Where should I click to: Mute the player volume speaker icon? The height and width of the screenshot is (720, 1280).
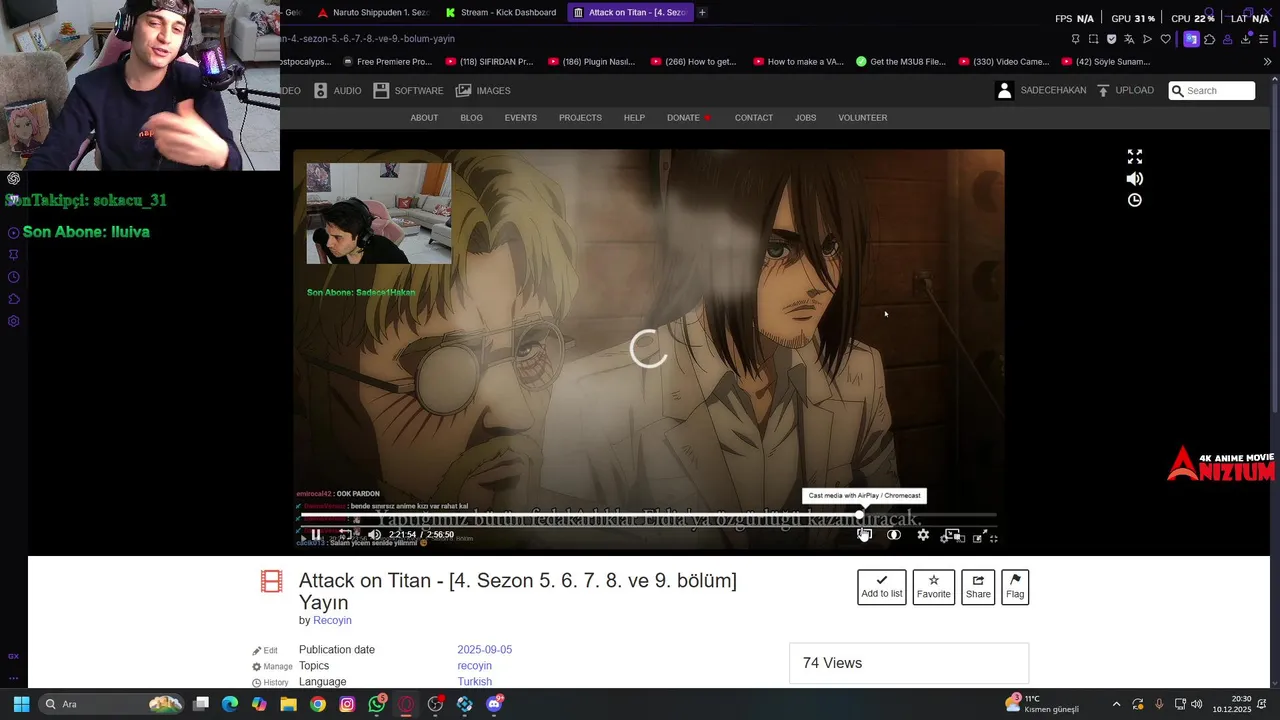coord(375,535)
